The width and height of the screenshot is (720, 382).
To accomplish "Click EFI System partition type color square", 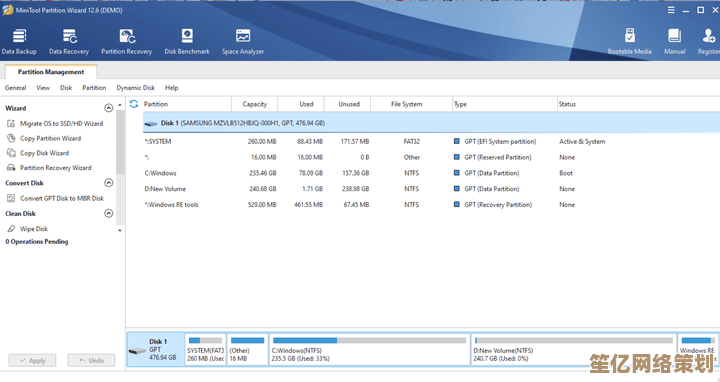I will pos(456,141).
